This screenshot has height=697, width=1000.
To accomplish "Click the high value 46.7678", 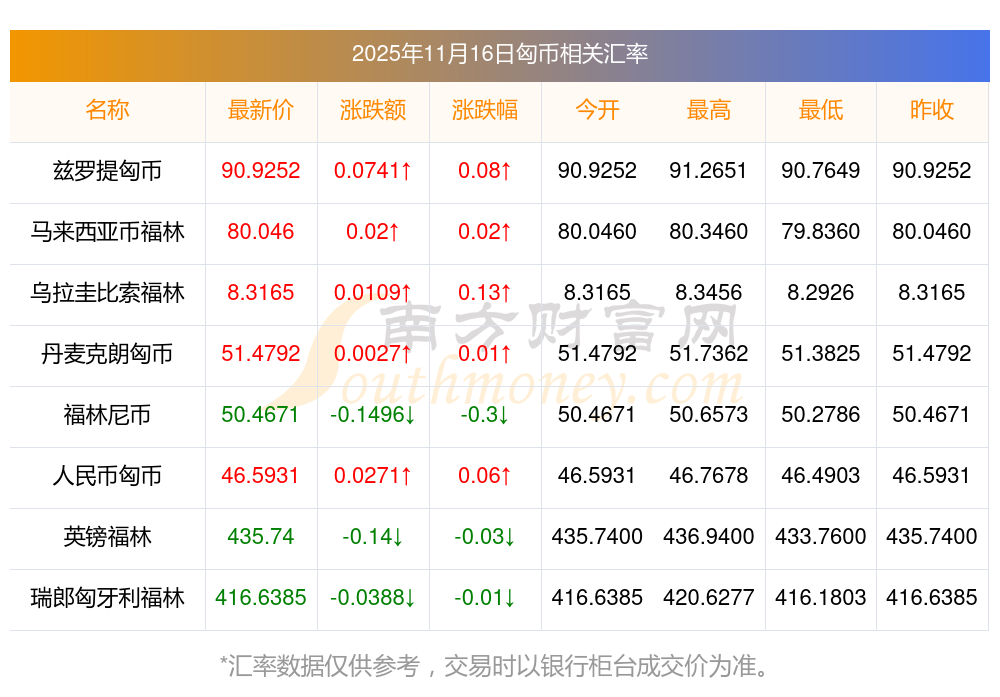I will (x=709, y=476).
